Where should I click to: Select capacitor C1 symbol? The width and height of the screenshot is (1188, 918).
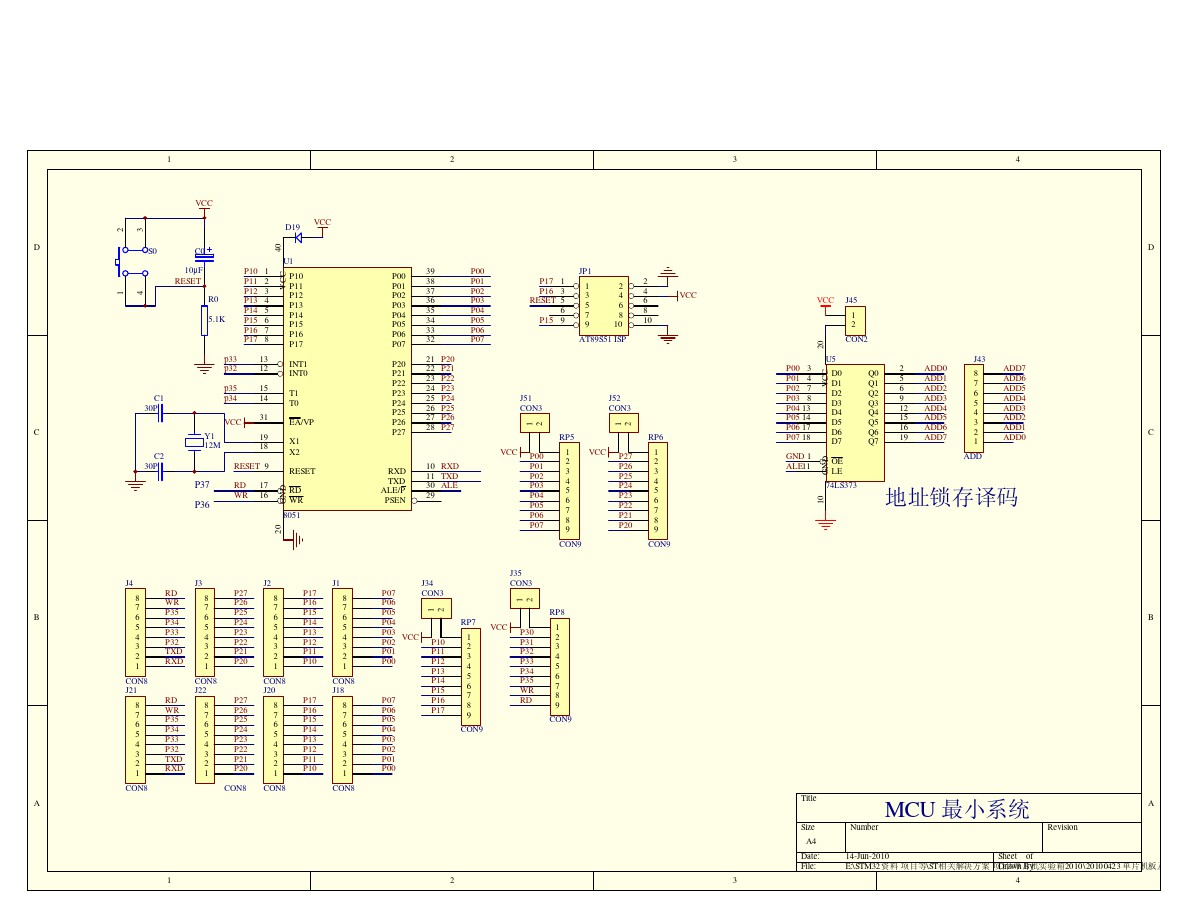(x=161, y=412)
